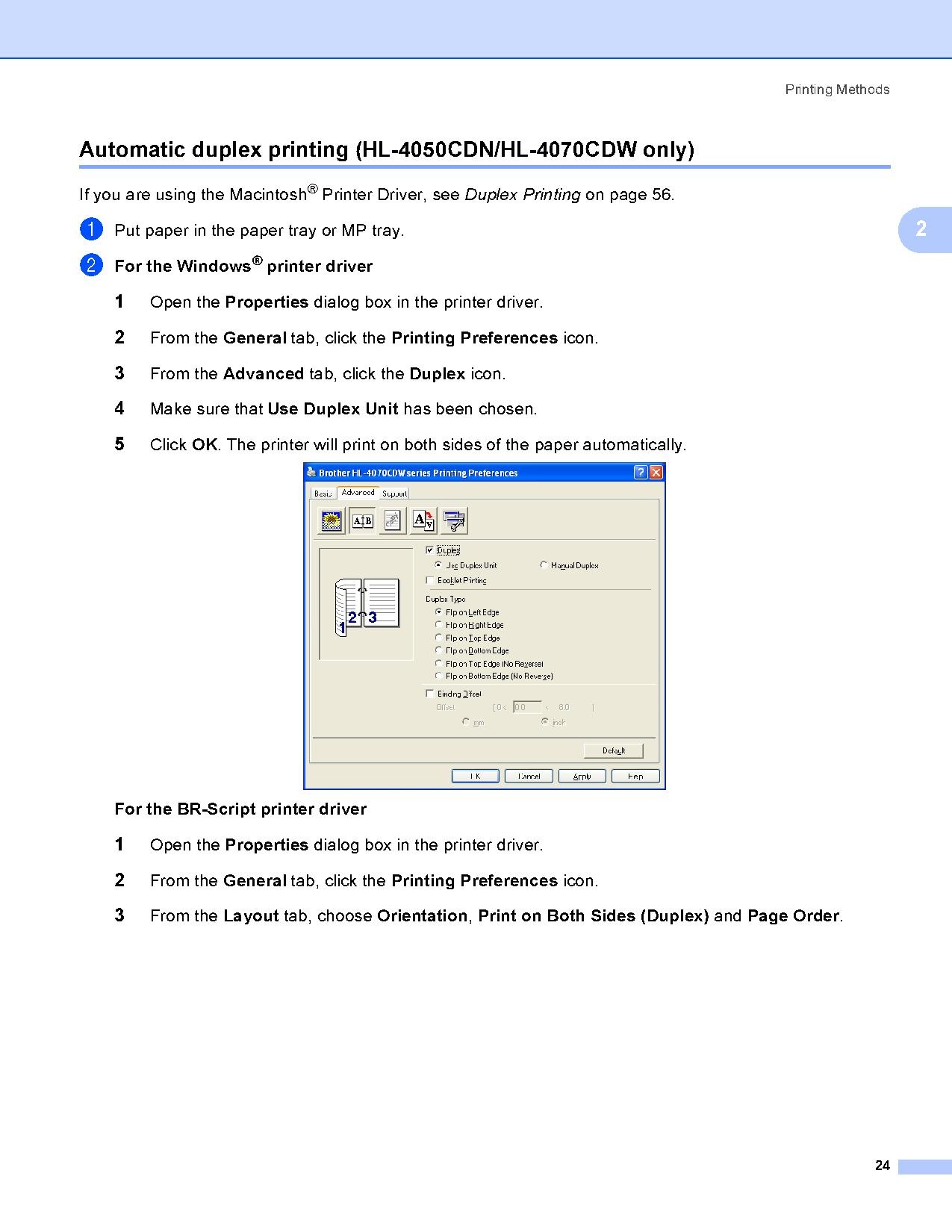Uncheck the Duplex checkbox
The image size is (952, 1232).
[429, 550]
